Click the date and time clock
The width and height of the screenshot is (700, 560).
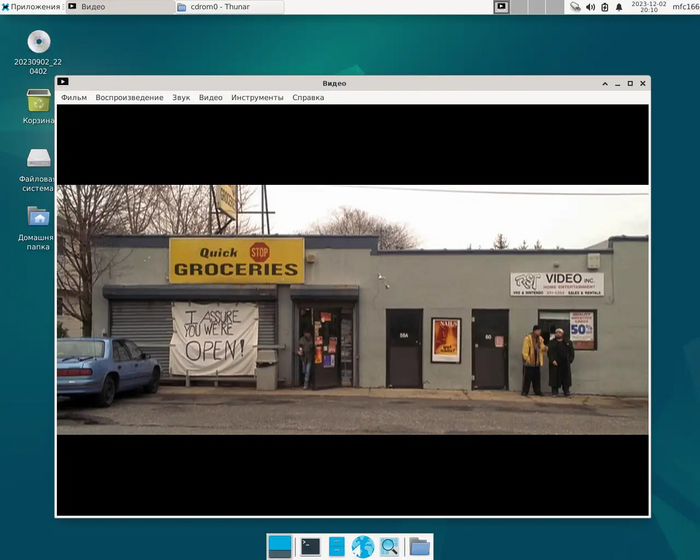tap(649, 7)
